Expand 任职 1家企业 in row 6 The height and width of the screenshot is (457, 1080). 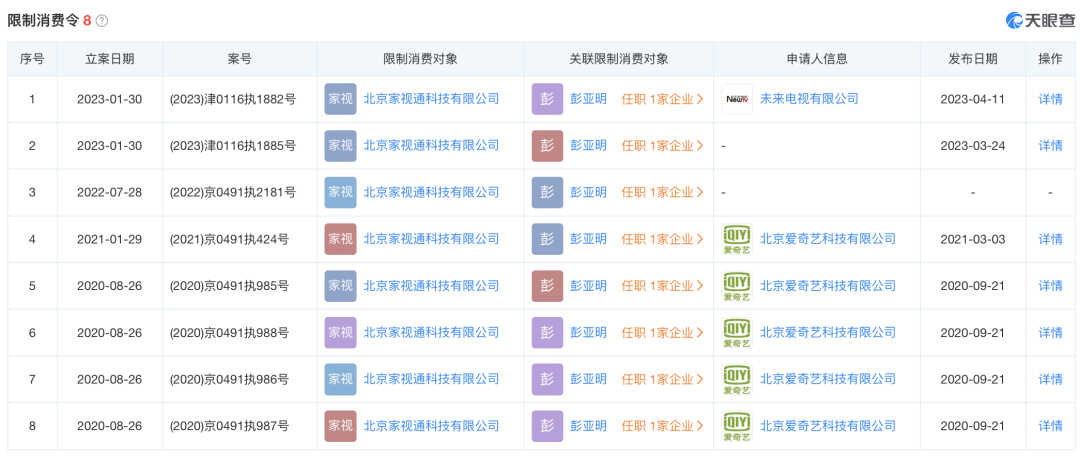coord(662,332)
